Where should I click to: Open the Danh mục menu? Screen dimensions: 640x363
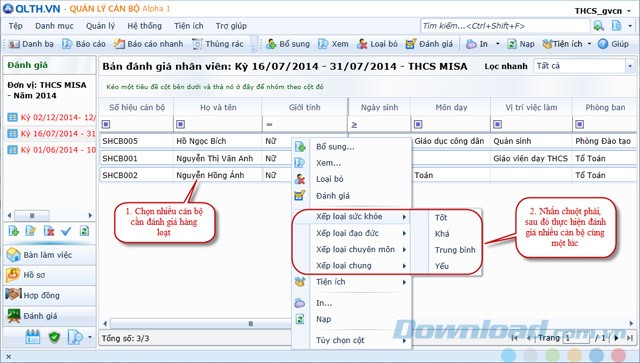click(54, 26)
